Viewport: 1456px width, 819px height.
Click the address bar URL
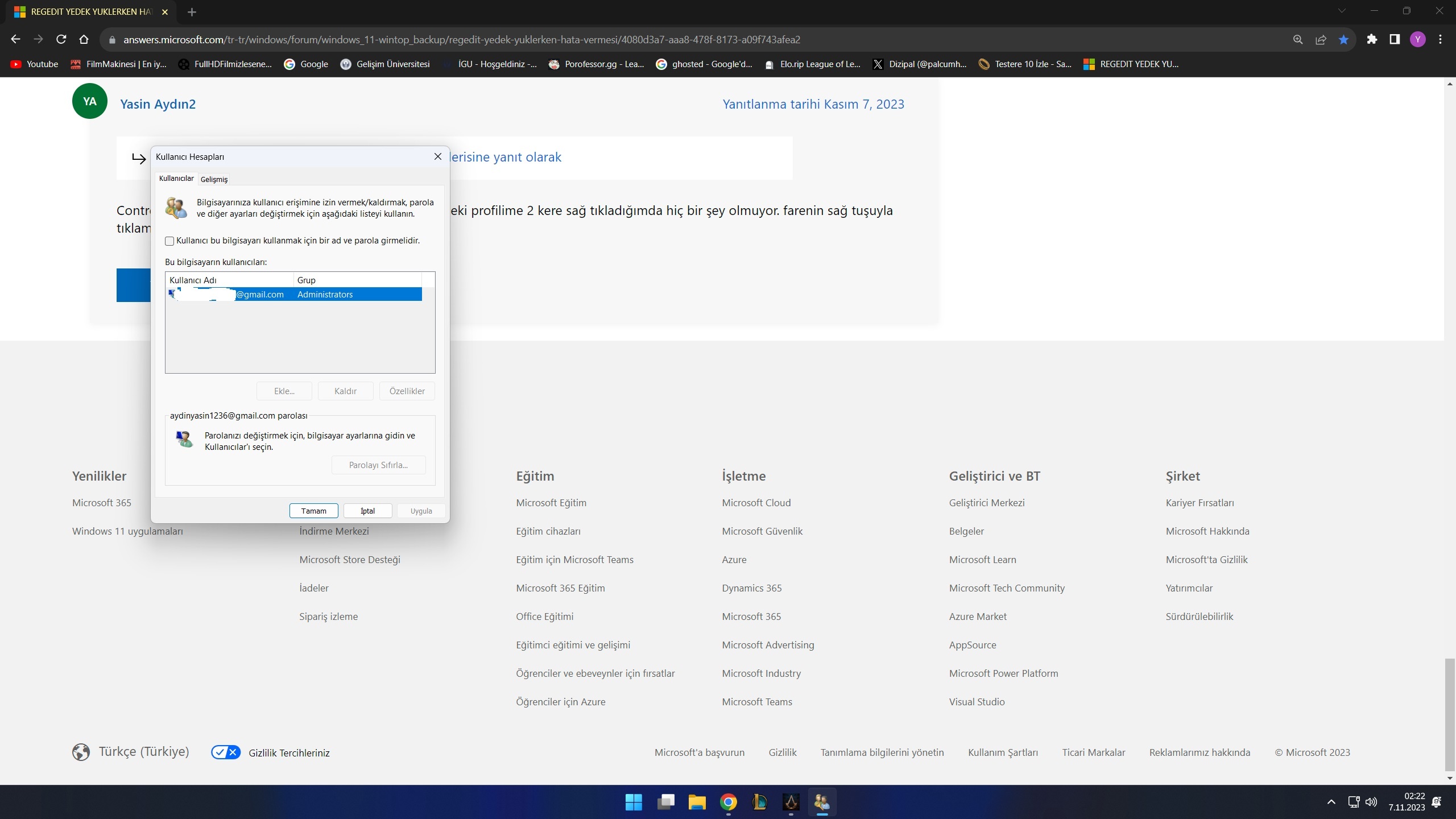pyautogui.click(x=462, y=40)
